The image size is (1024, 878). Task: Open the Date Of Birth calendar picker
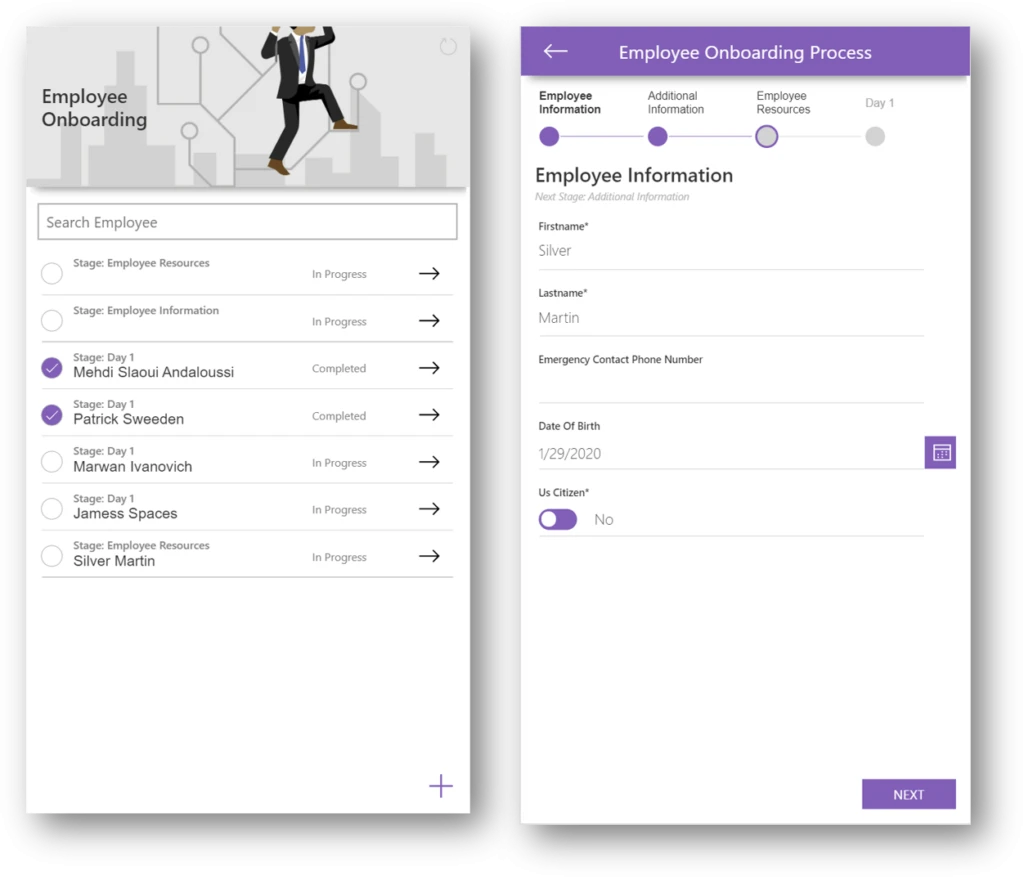[x=940, y=452]
